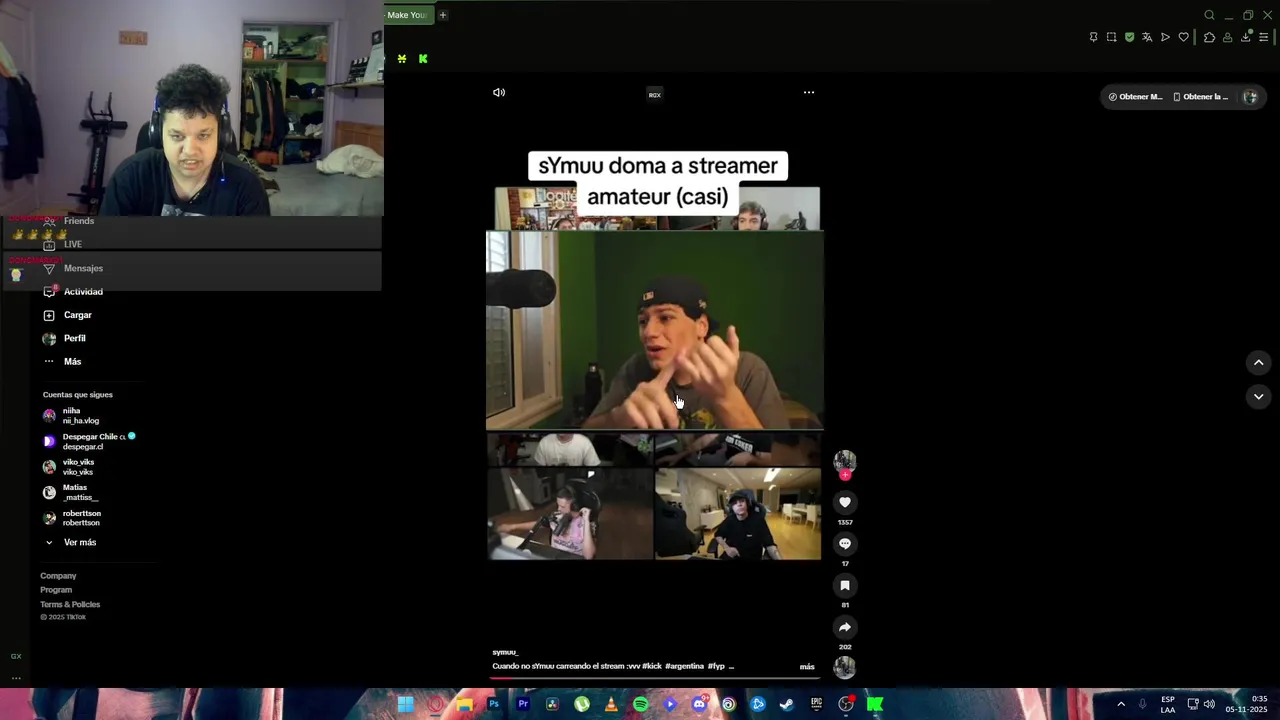Open the video three-dots options menu
This screenshot has width=1280, height=720.
pyautogui.click(x=809, y=92)
